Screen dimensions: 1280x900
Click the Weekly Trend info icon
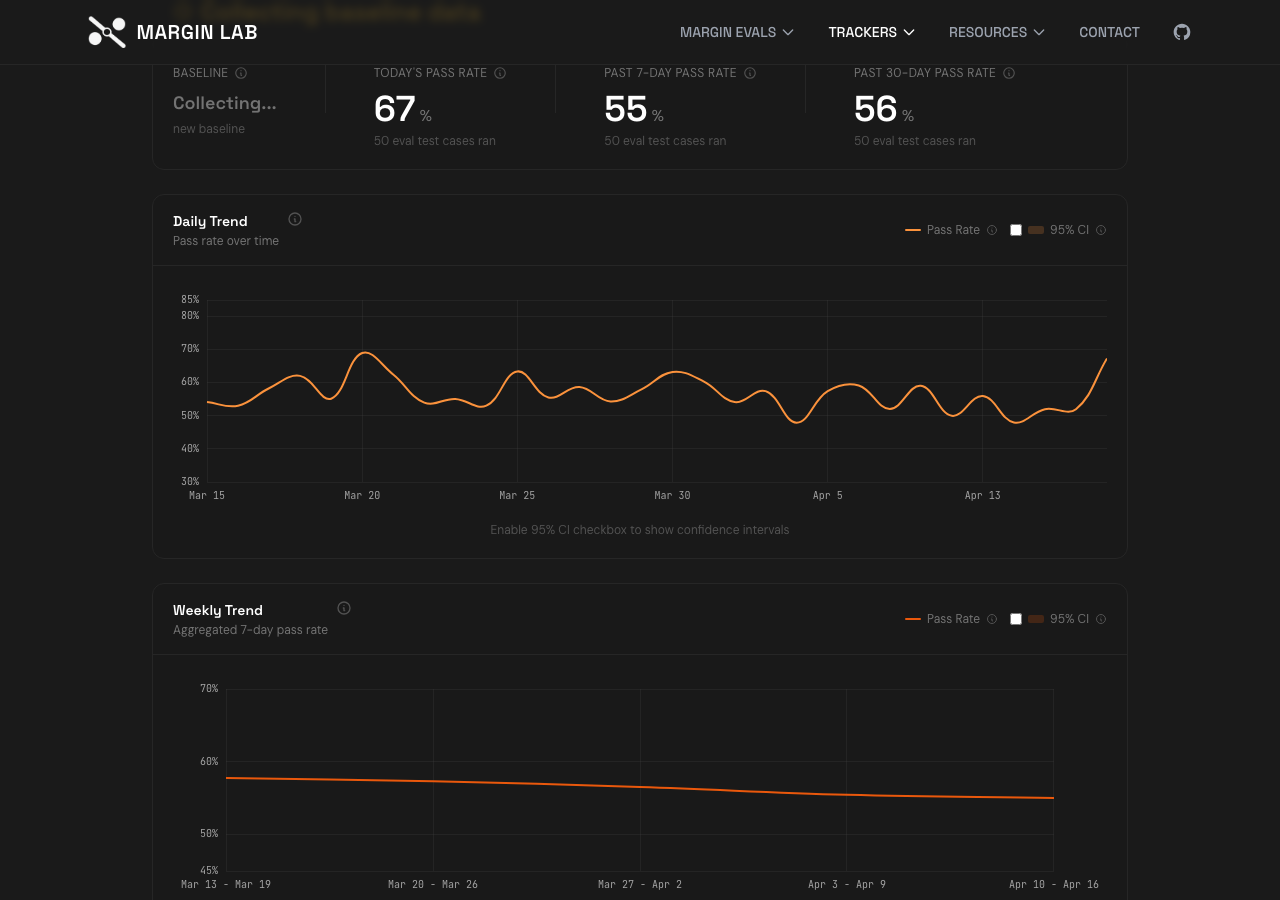pos(344,608)
